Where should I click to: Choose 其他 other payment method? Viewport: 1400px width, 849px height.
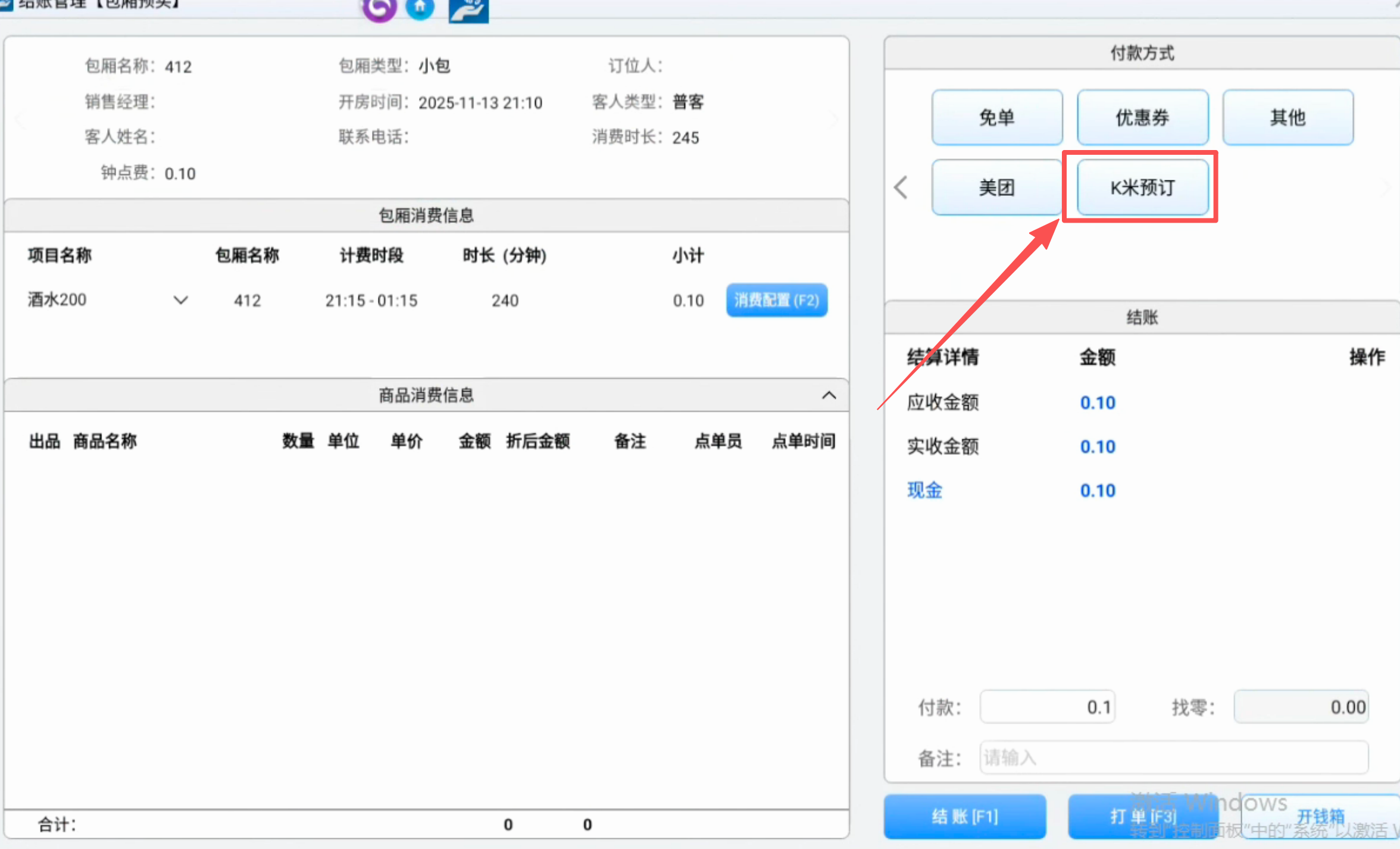click(x=1287, y=117)
